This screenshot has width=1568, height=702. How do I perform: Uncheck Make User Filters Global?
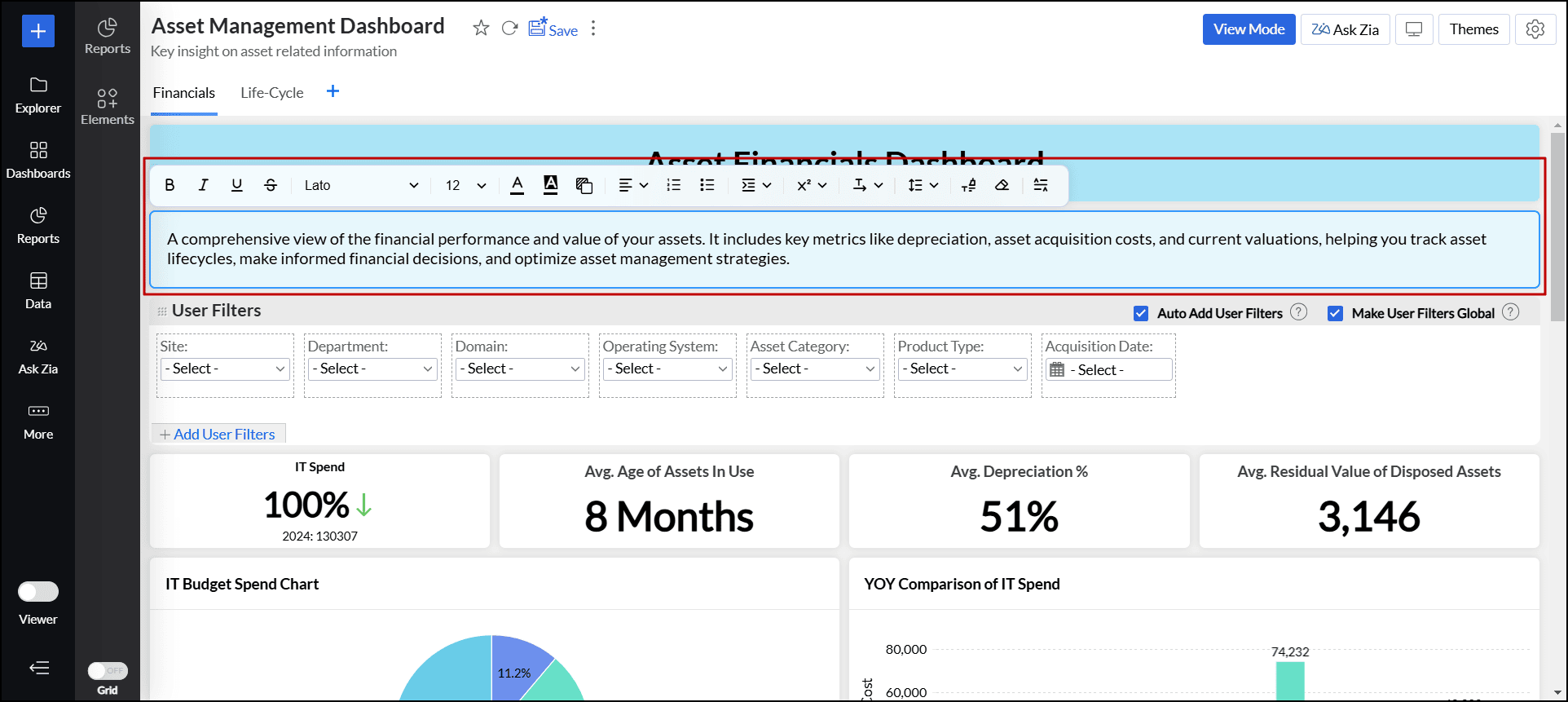tap(1335, 313)
